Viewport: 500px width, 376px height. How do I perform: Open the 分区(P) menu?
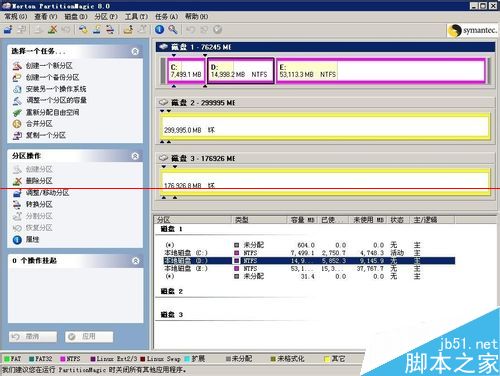(106, 16)
